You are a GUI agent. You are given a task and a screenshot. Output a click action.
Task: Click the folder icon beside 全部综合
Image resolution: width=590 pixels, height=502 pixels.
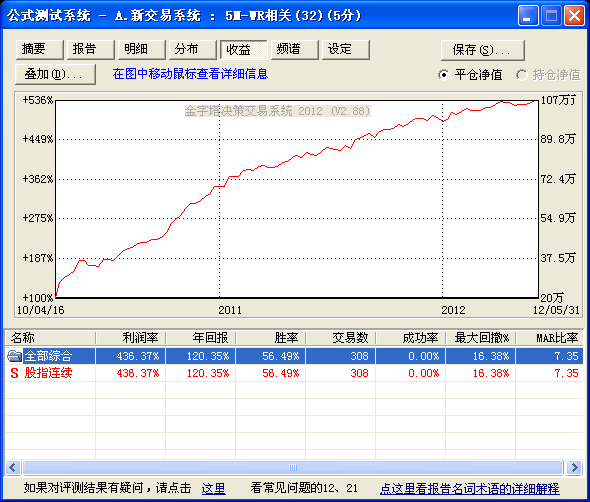pos(14,356)
